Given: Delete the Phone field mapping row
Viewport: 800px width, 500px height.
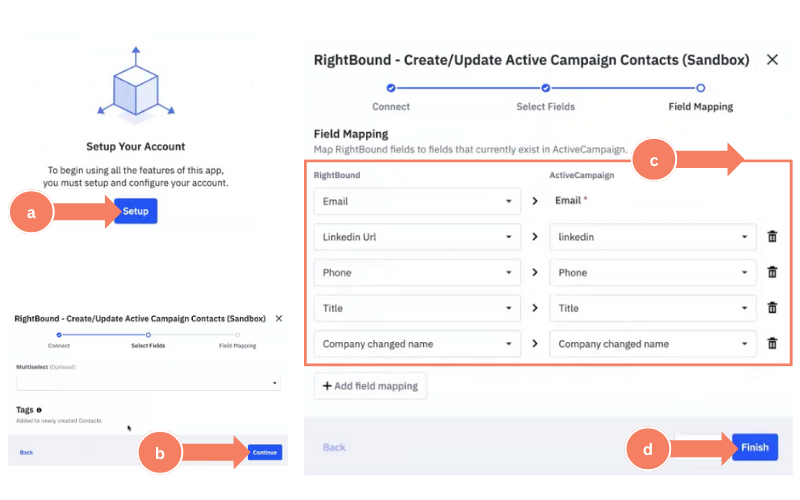Looking at the screenshot, I should coord(772,272).
